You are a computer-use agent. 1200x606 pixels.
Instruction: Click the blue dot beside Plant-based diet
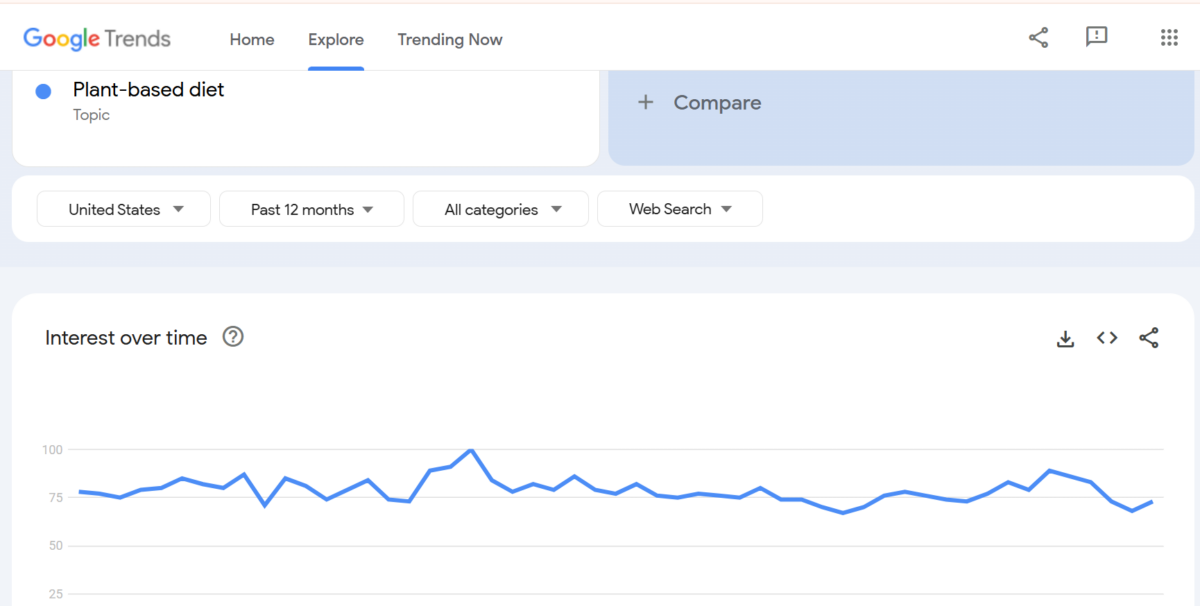pyautogui.click(x=44, y=92)
